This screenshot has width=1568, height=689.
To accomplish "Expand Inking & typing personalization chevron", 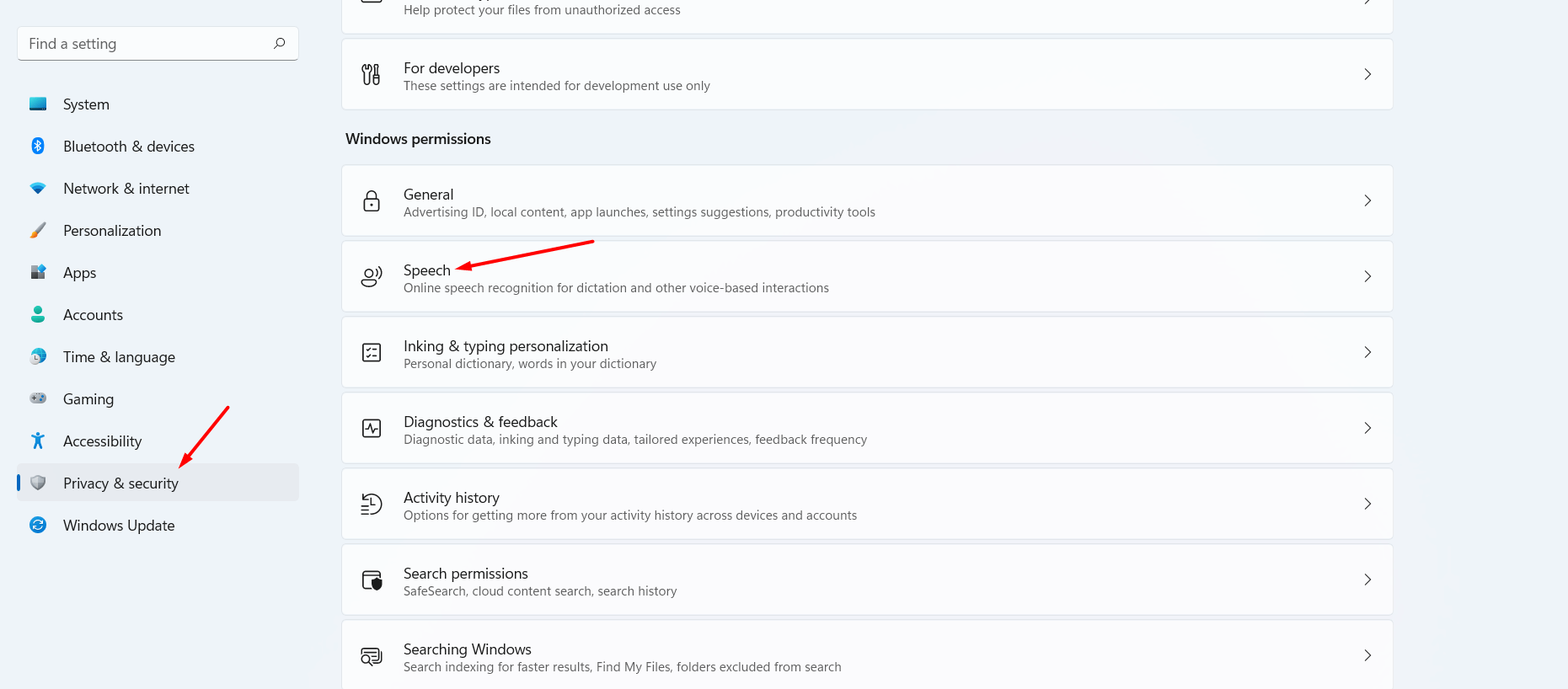I will (x=1367, y=352).
